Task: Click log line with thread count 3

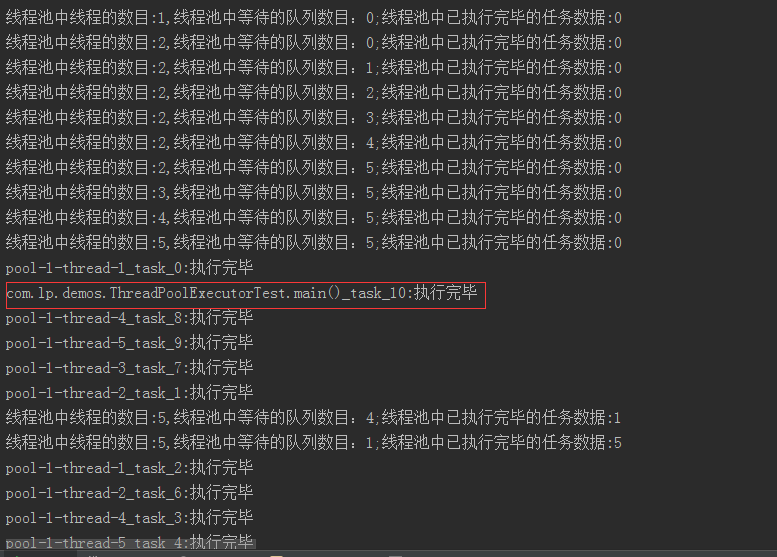Action: [314, 193]
